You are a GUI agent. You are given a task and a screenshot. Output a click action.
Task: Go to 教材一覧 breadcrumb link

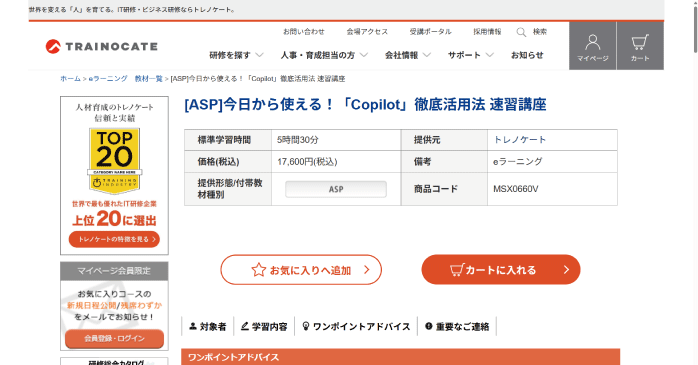149,79
